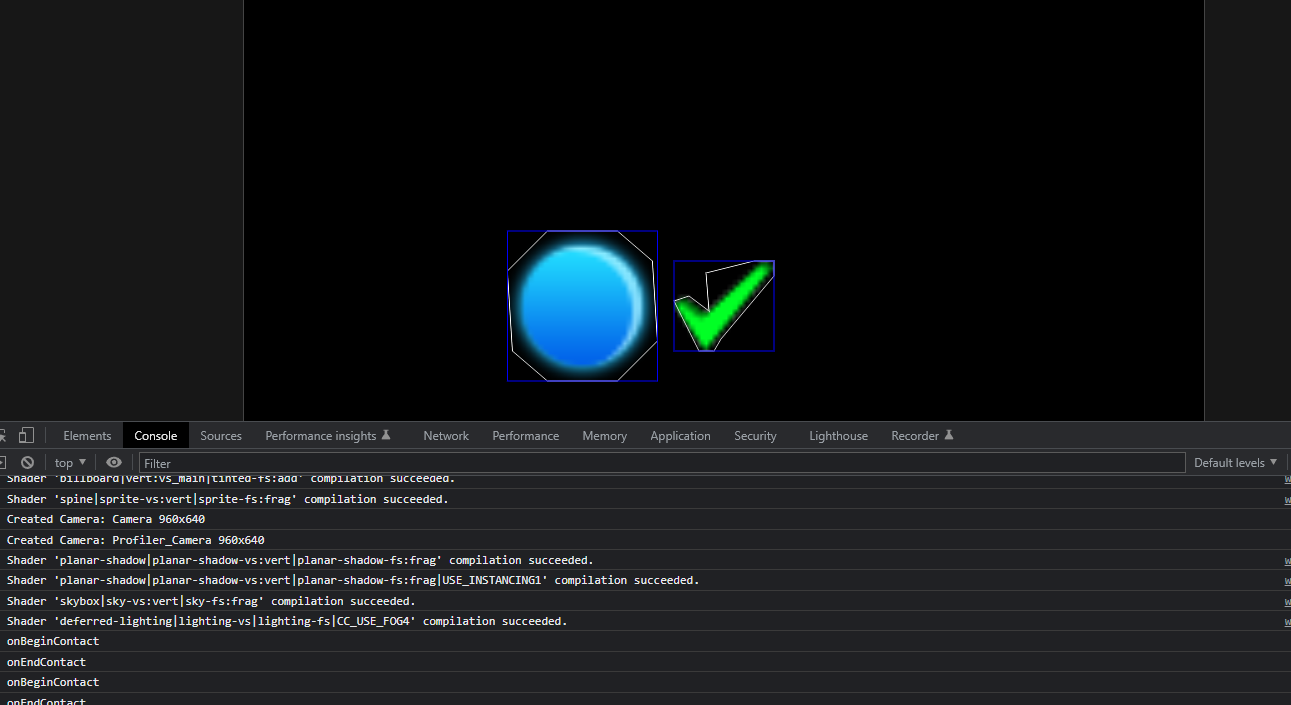This screenshot has height=705, width=1291.
Task: Select the Network tab
Action: 446,436
